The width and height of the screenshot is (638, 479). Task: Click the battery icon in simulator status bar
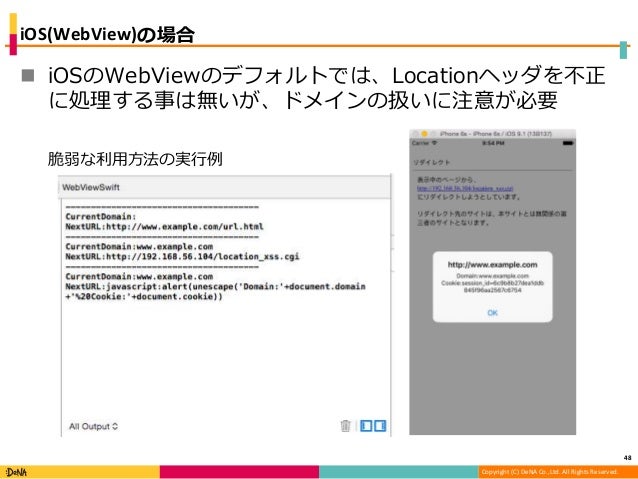point(568,143)
